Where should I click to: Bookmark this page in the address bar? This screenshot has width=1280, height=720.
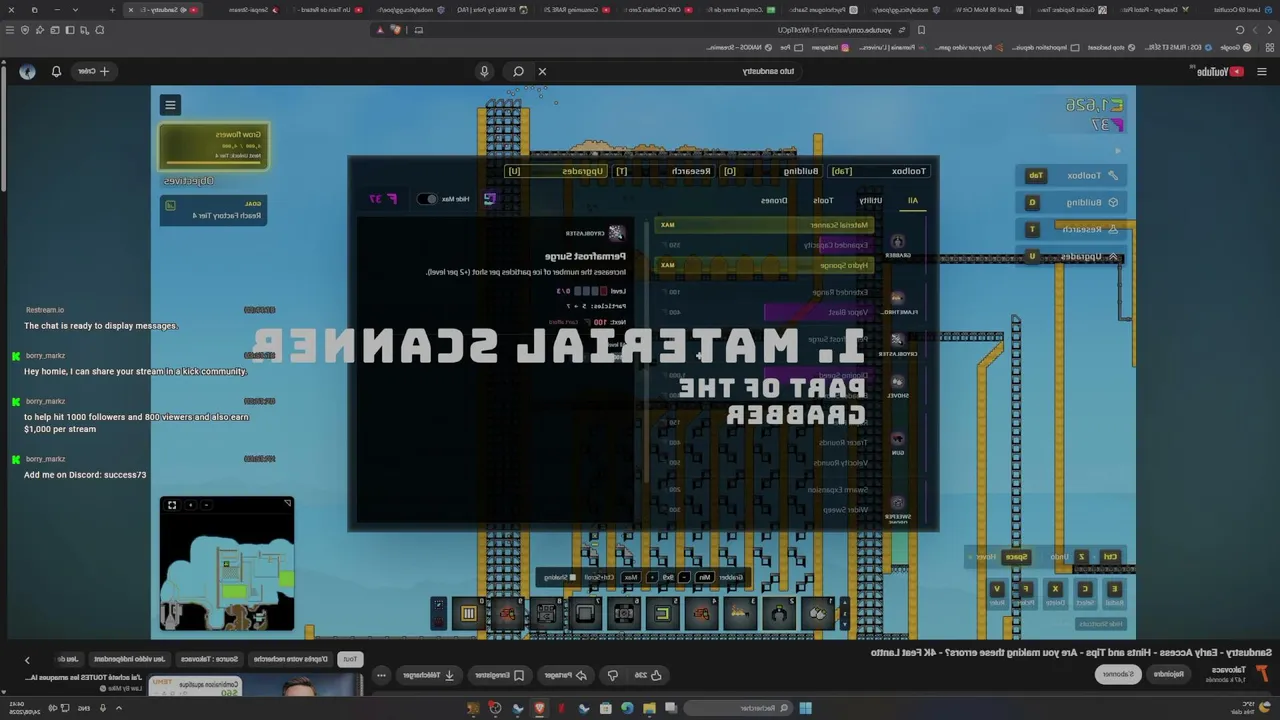coord(921,30)
